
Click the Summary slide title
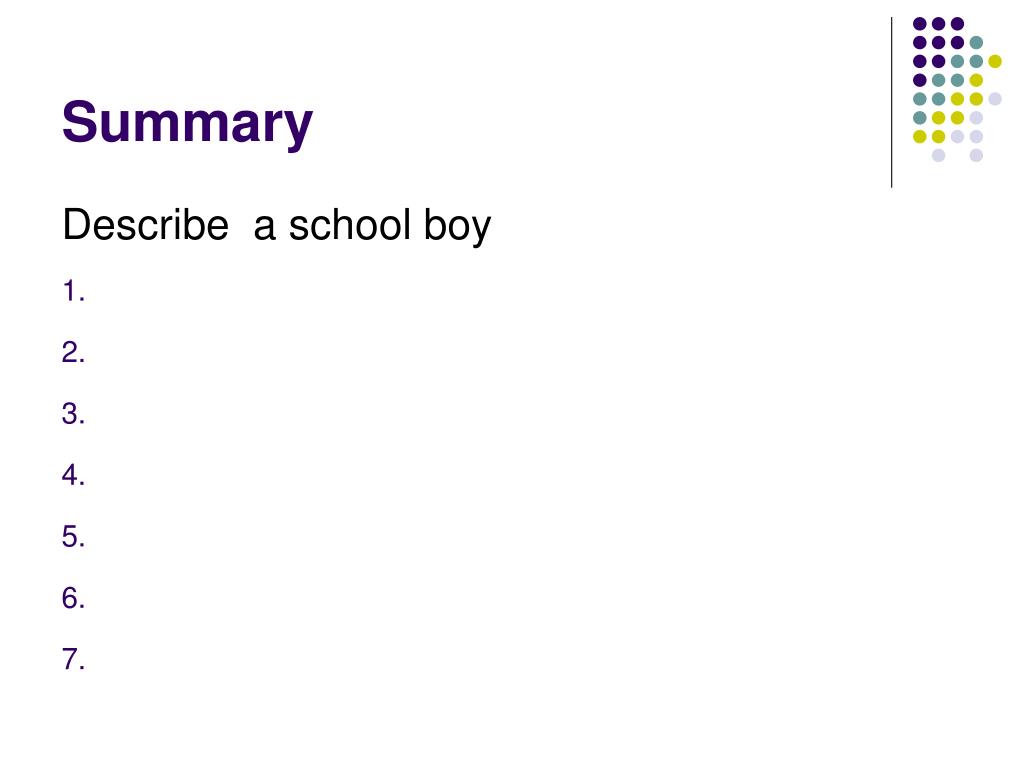click(187, 123)
